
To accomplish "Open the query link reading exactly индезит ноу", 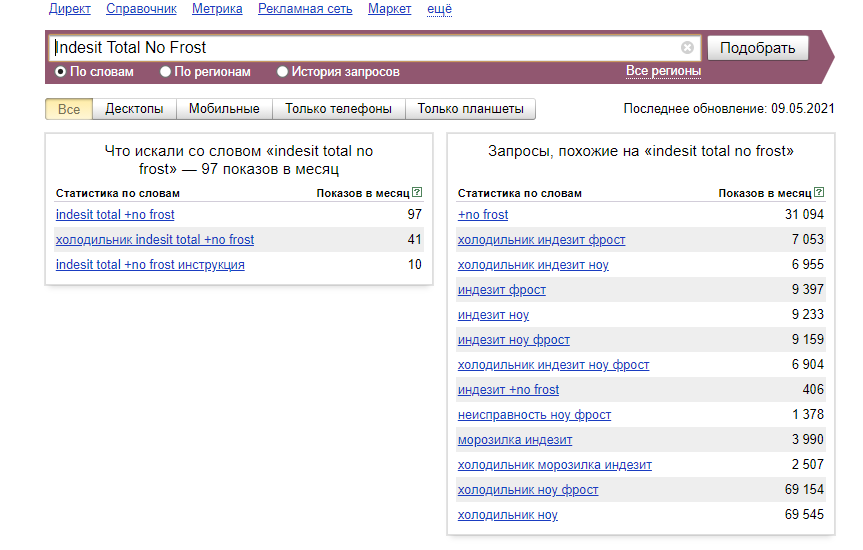I will click(x=493, y=315).
